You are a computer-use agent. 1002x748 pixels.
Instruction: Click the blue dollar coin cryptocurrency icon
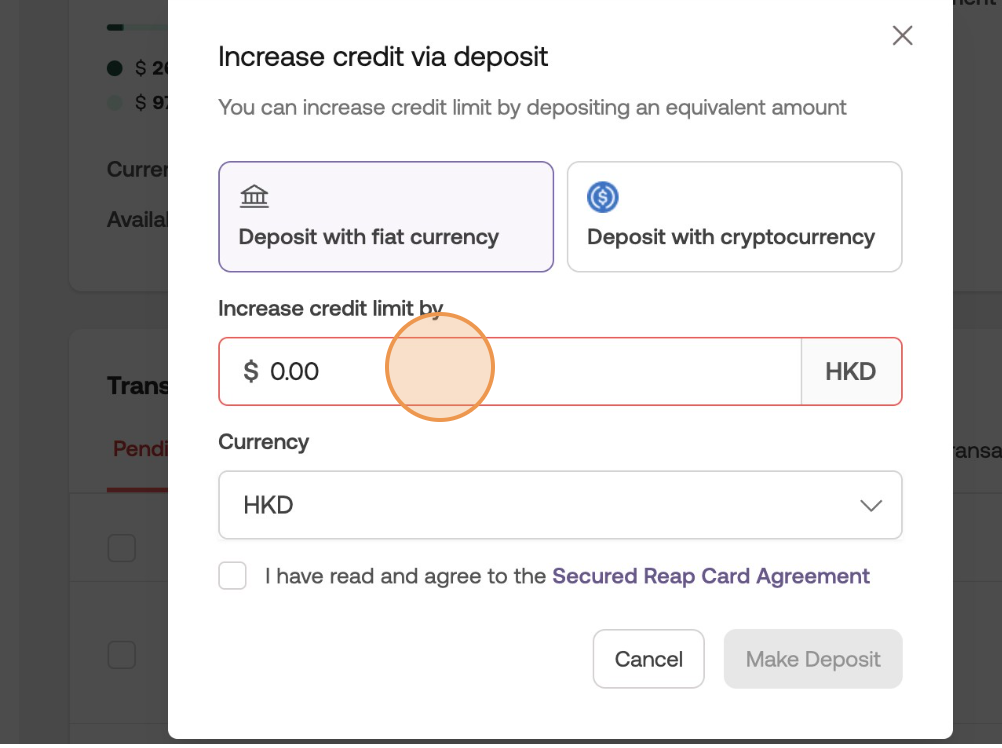602,197
